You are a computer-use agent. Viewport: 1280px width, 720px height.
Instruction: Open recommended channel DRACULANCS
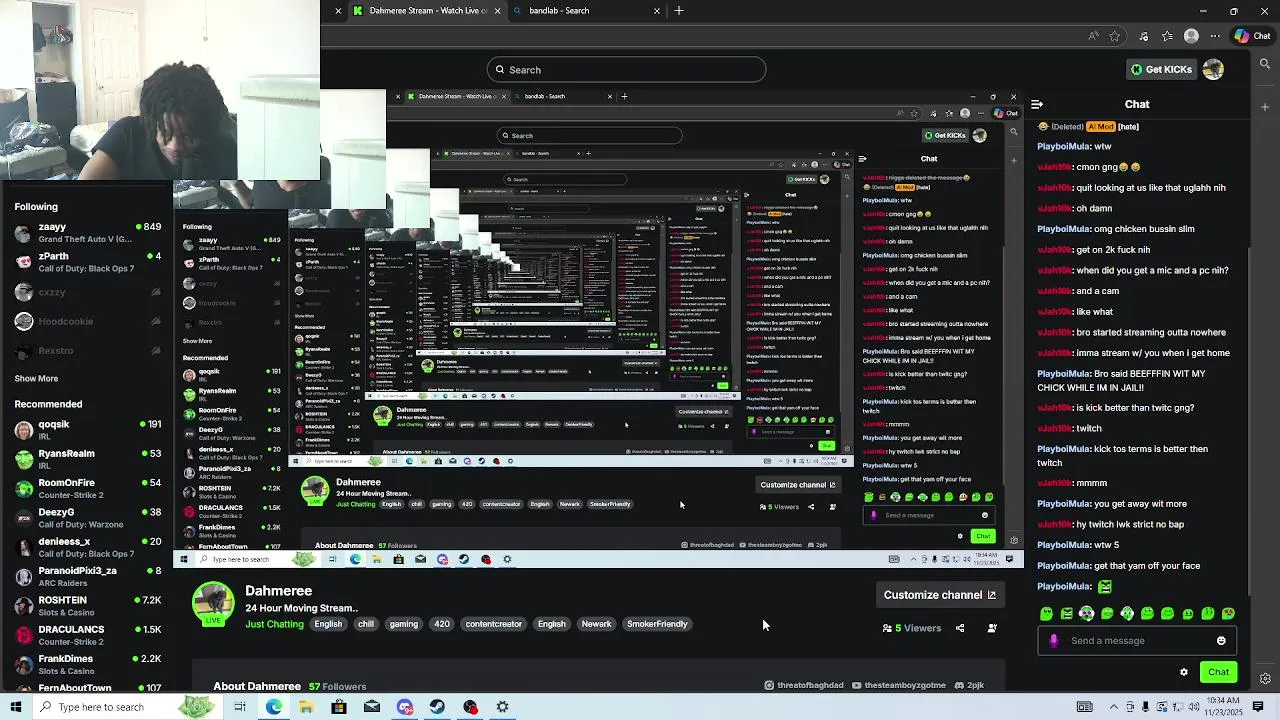click(x=88, y=635)
